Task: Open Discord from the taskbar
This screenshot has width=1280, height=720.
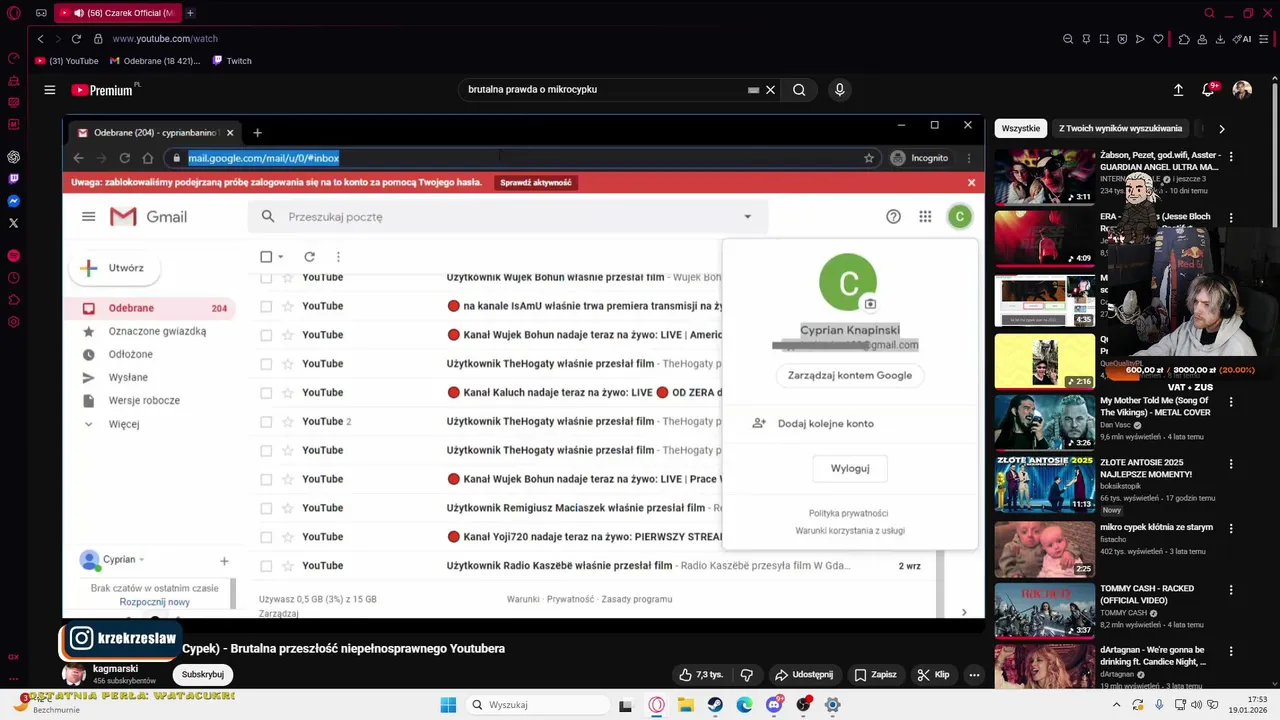Action: pos(774,705)
